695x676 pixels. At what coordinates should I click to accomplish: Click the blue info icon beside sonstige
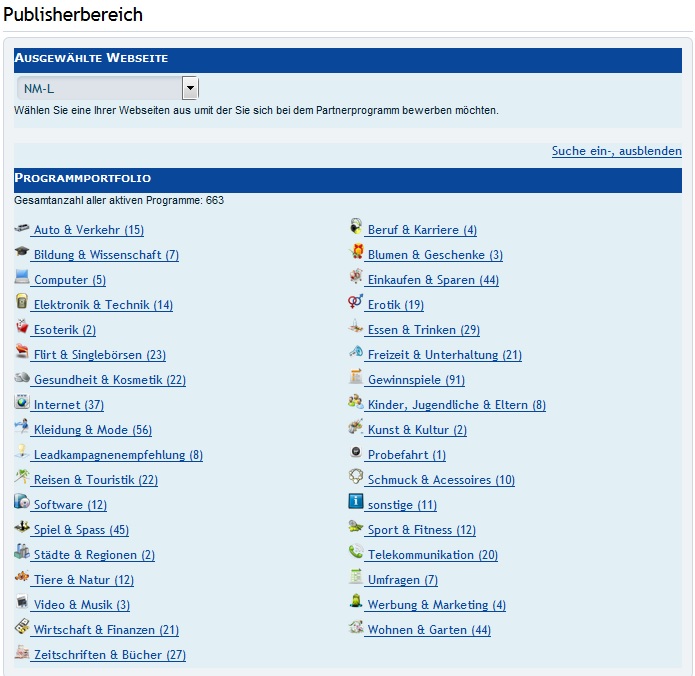(356, 503)
